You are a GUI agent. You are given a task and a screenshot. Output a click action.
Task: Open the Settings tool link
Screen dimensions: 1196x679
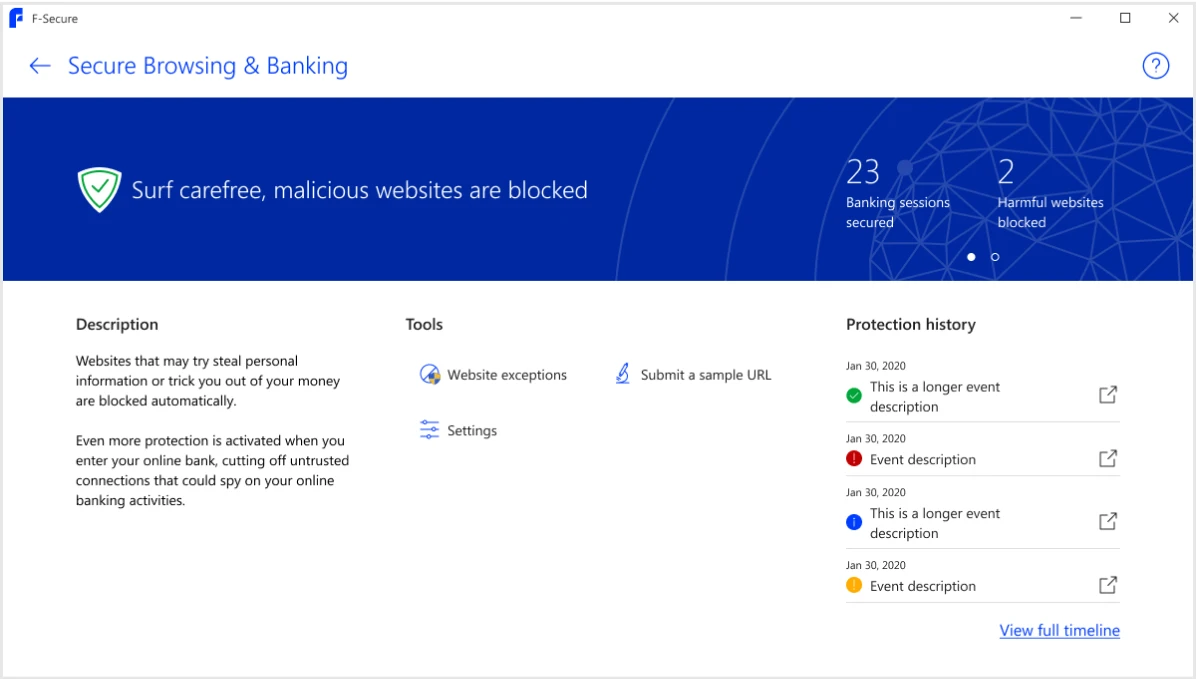472,430
